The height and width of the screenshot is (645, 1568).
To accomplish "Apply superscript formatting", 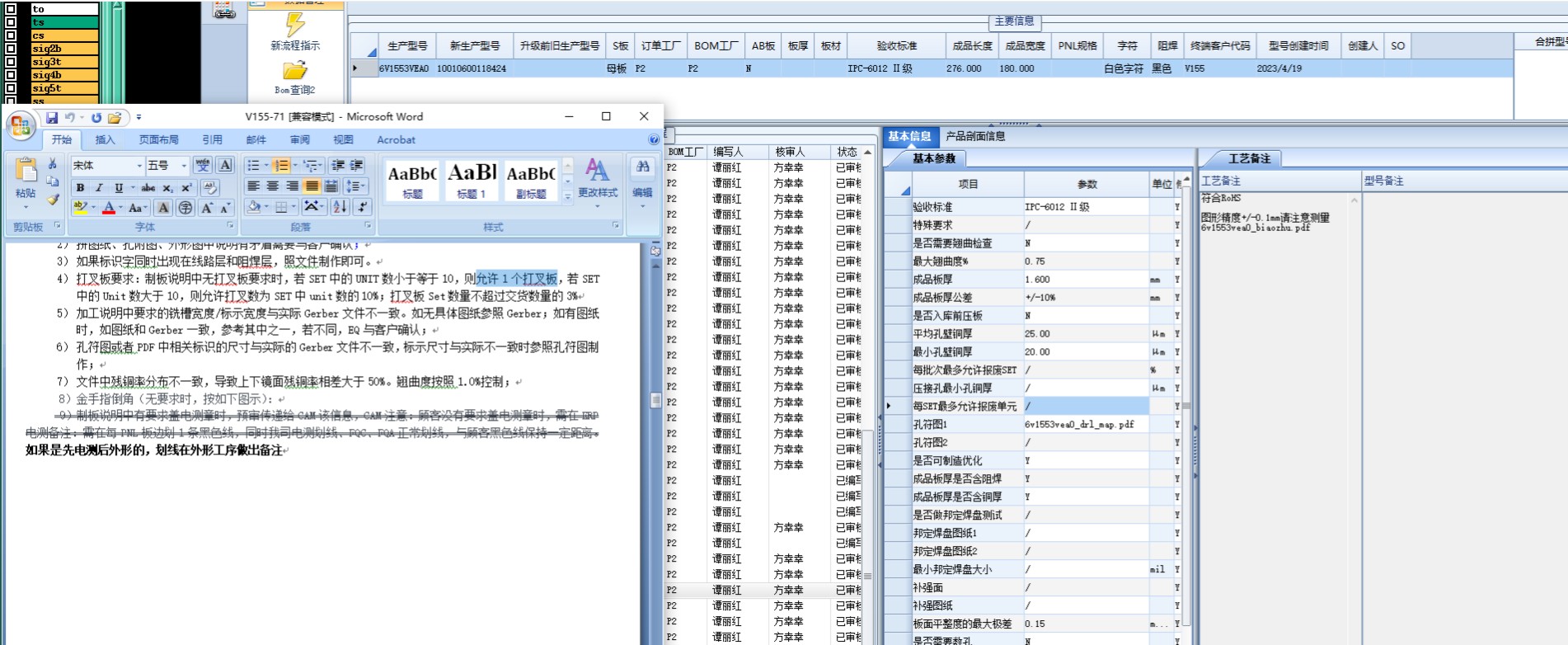I will coord(186,187).
